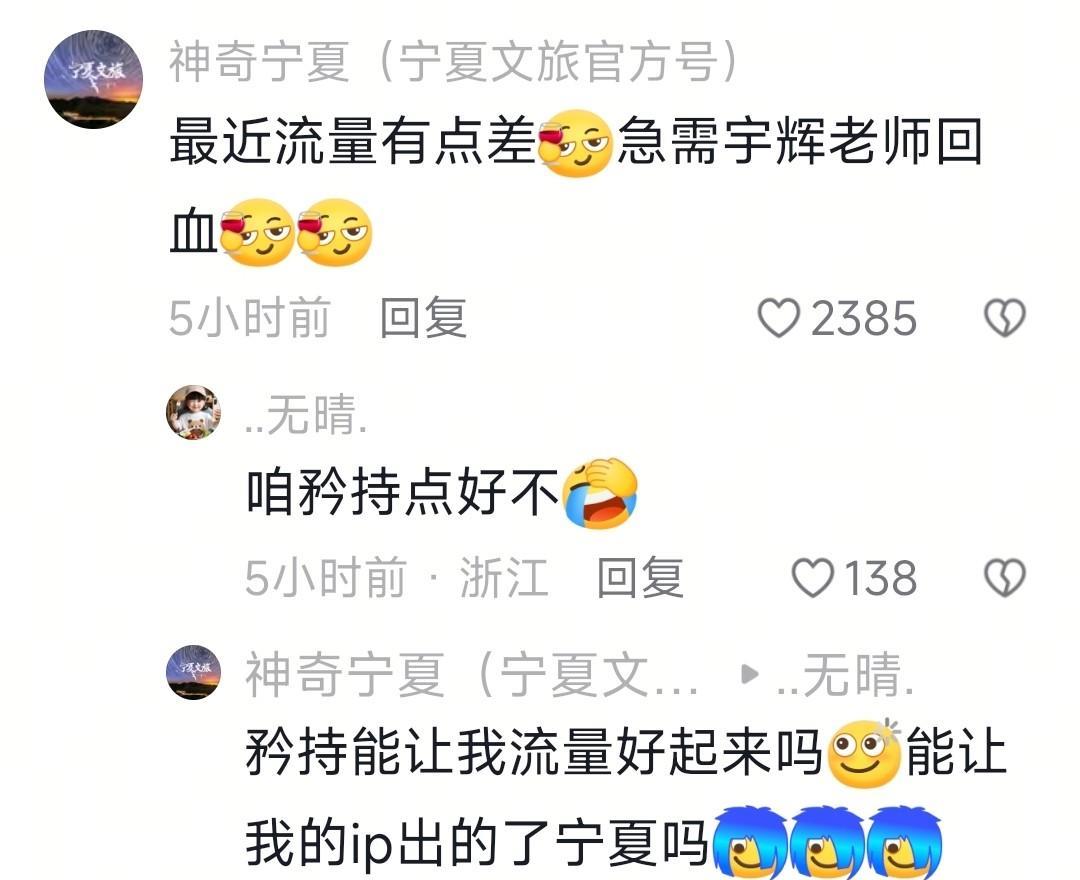Reply to ..无晴.'s comment

point(640,578)
